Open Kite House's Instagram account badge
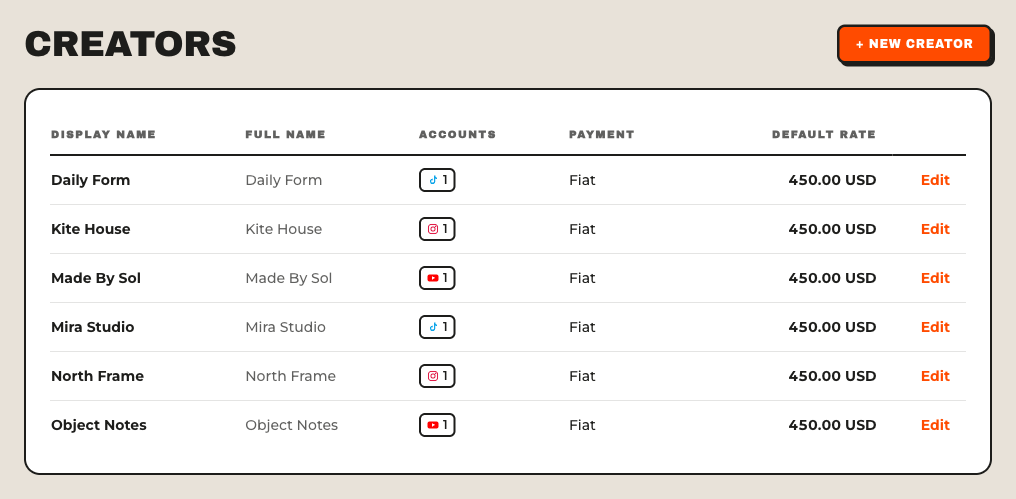This screenshot has width=1016, height=499. [437, 229]
